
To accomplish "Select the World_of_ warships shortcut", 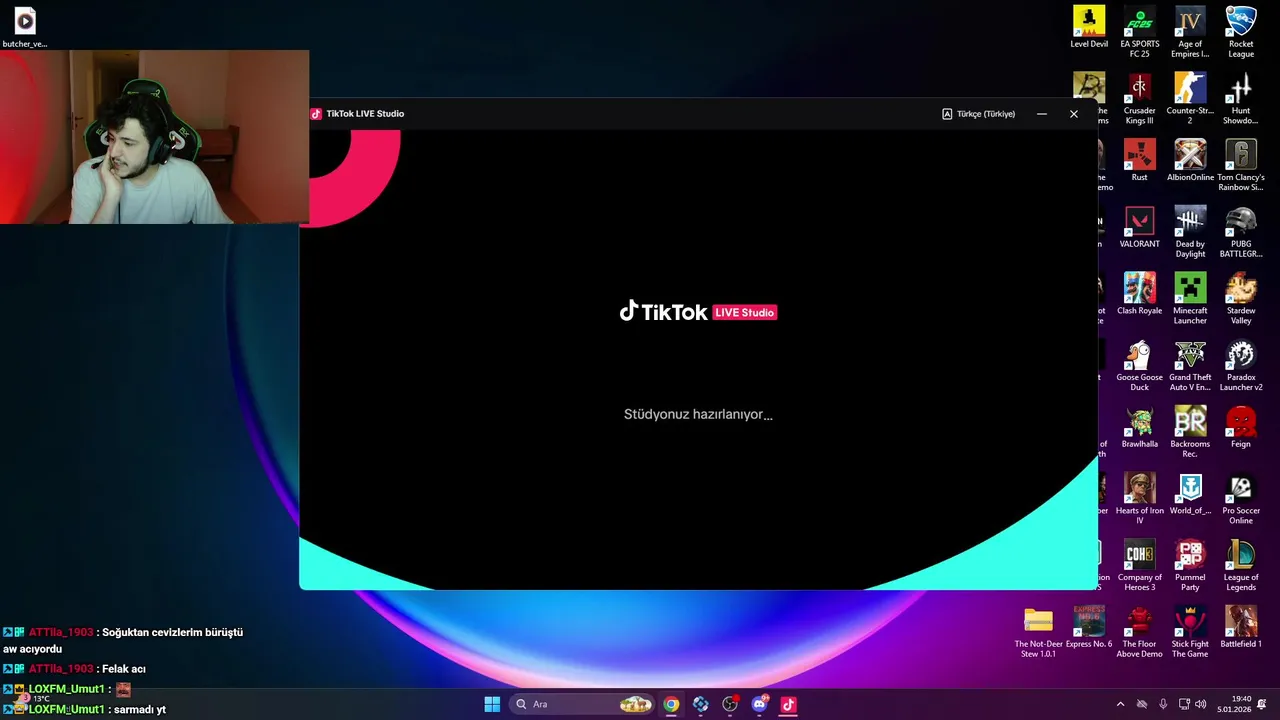I will point(1190,494).
